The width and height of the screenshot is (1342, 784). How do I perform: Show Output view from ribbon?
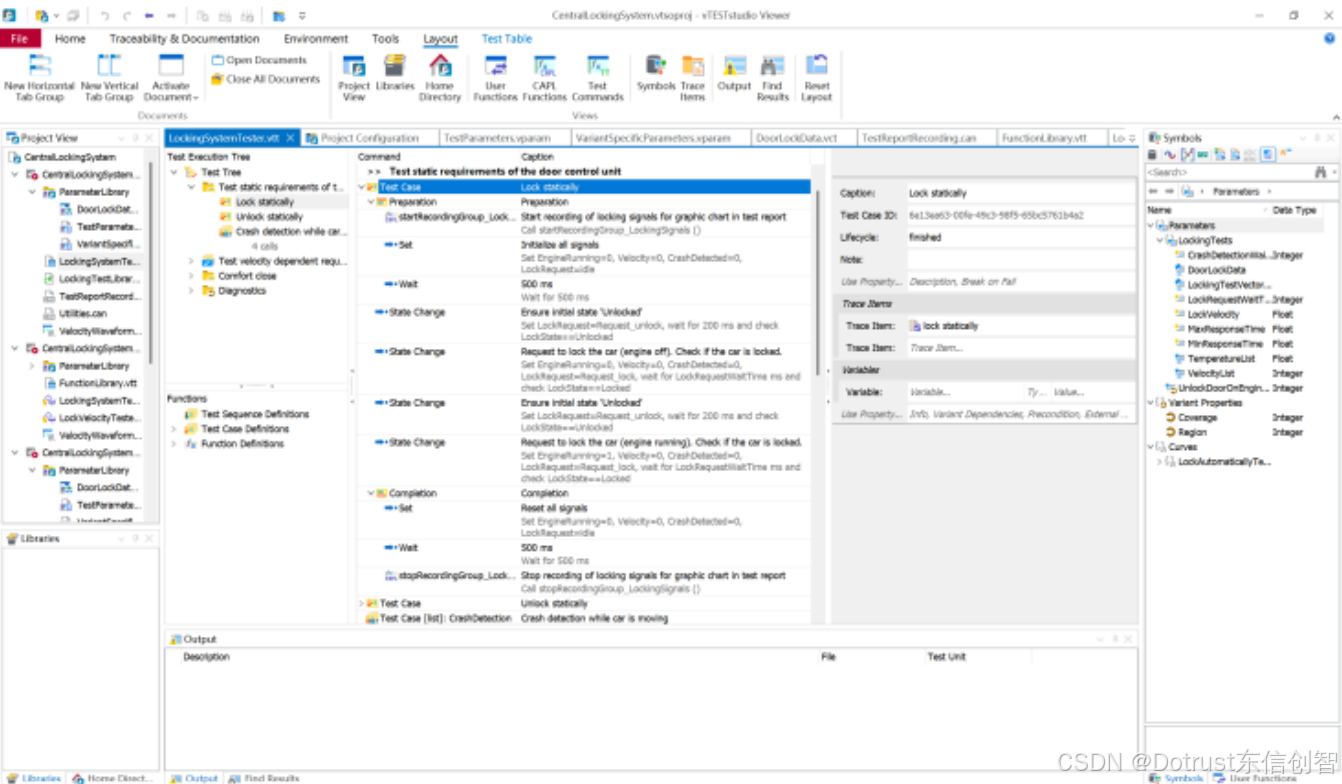(x=734, y=73)
